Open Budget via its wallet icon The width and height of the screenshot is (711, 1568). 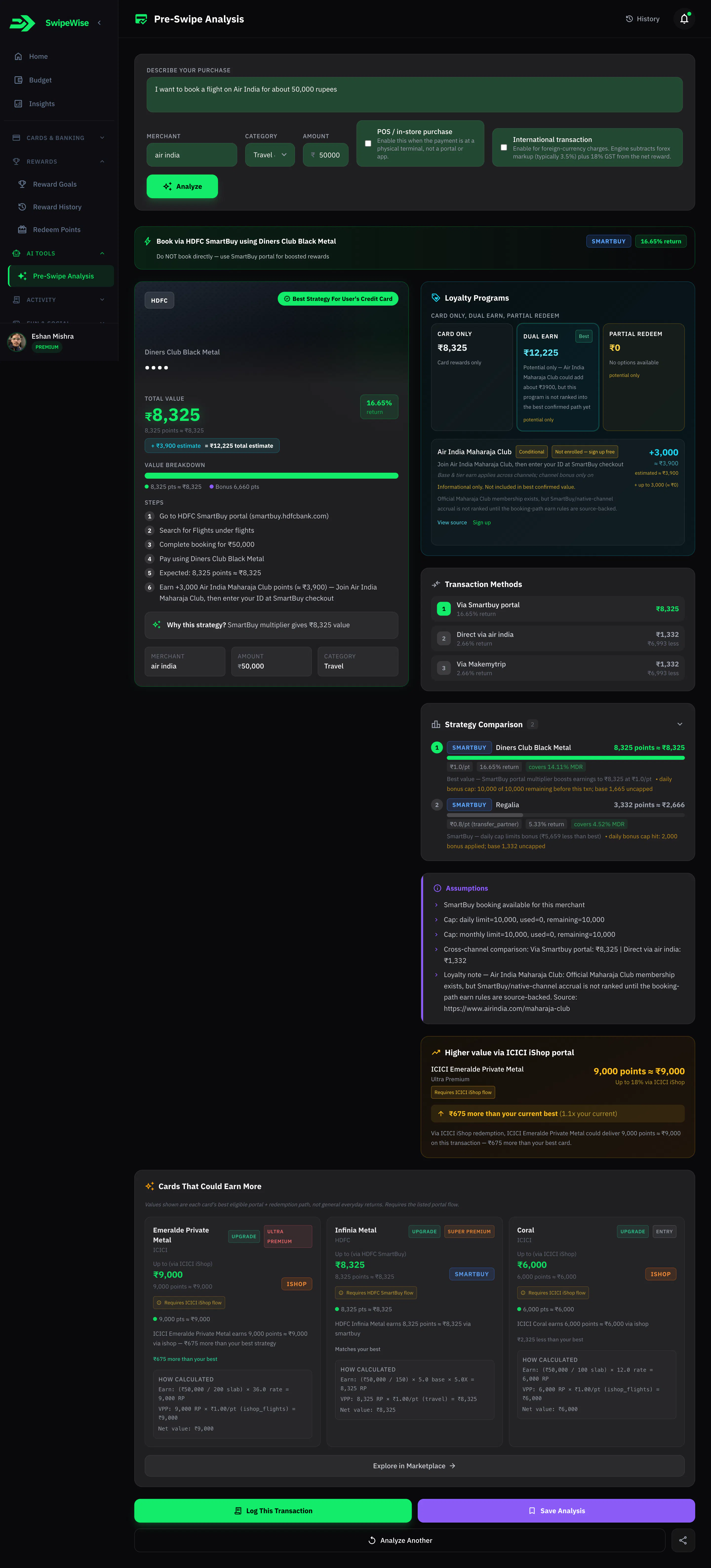pyautogui.click(x=18, y=80)
